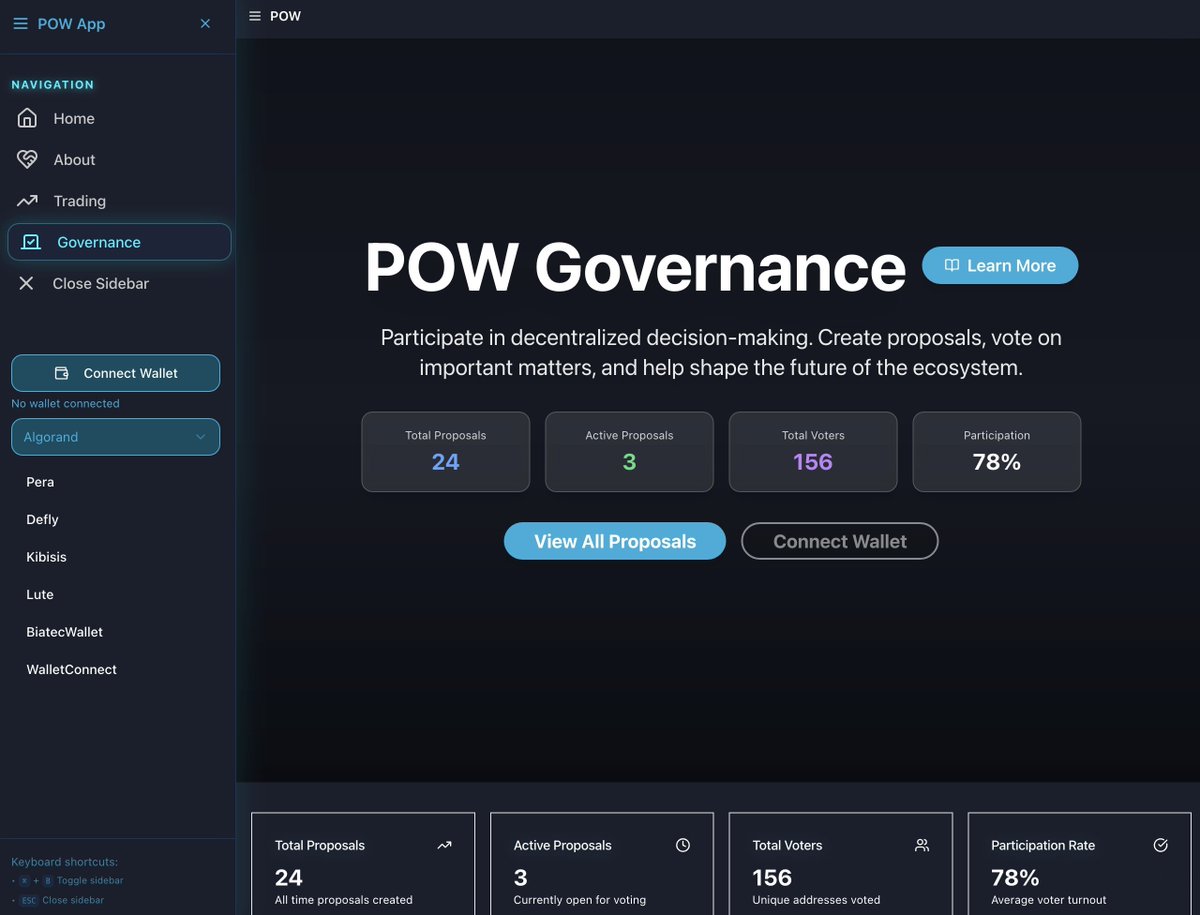Open the Algorand network dropdown
The width and height of the screenshot is (1200, 915).
pos(115,437)
